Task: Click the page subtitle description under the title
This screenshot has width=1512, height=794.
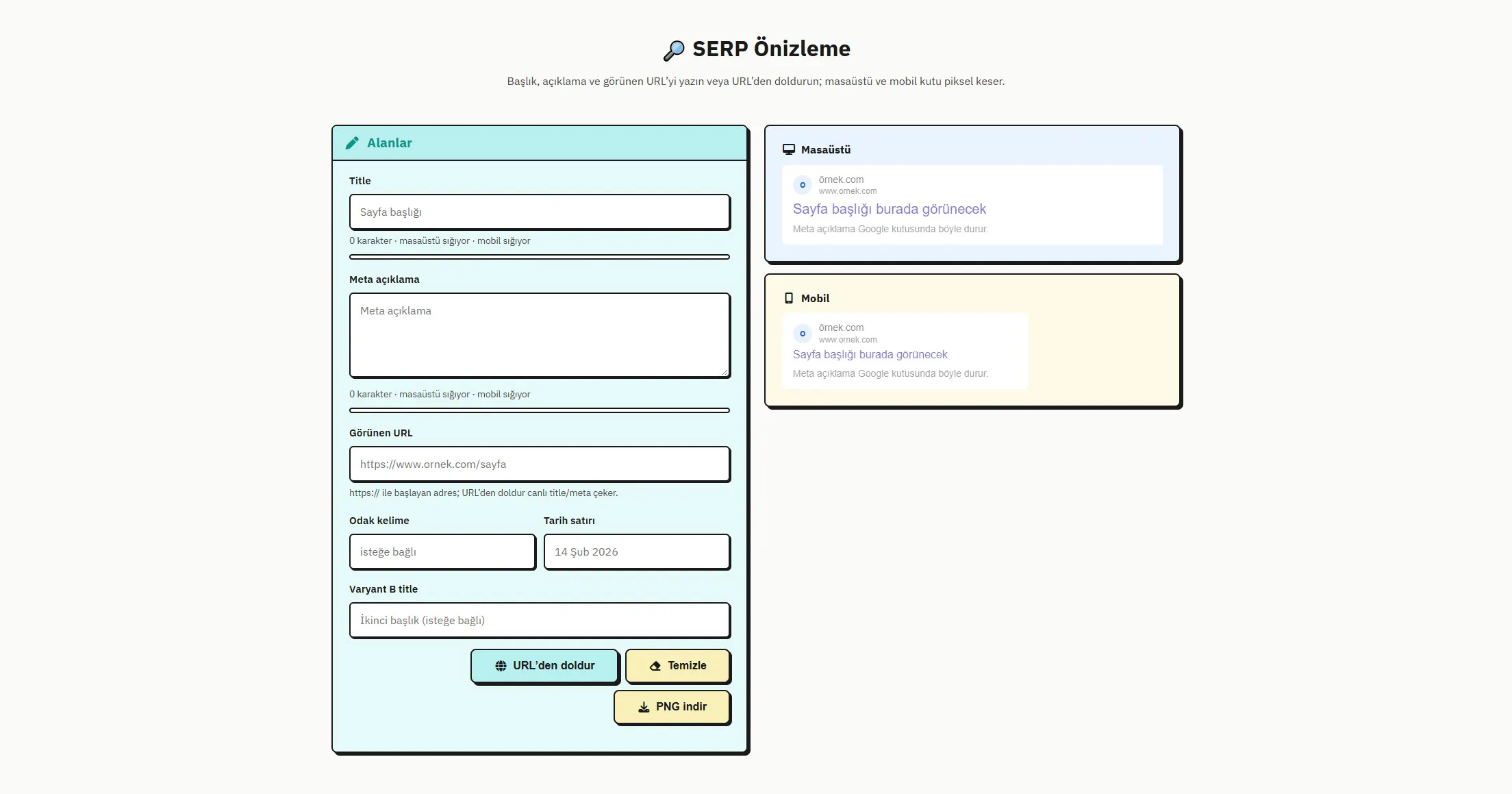Action: [x=756, y=81]
